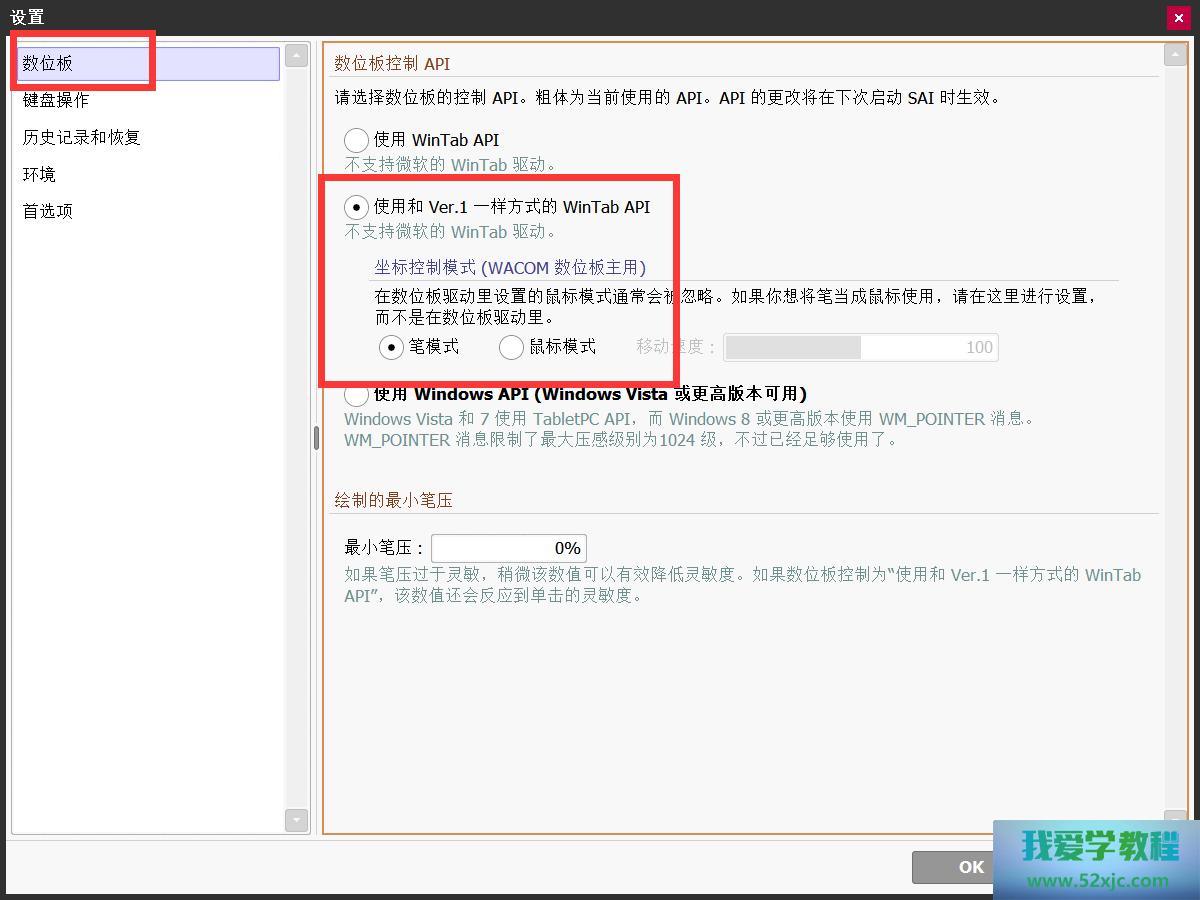This screenshot has width=1200, height=900.
Task: Click the splitter handle between panels
Action: [x=316, y=438]
